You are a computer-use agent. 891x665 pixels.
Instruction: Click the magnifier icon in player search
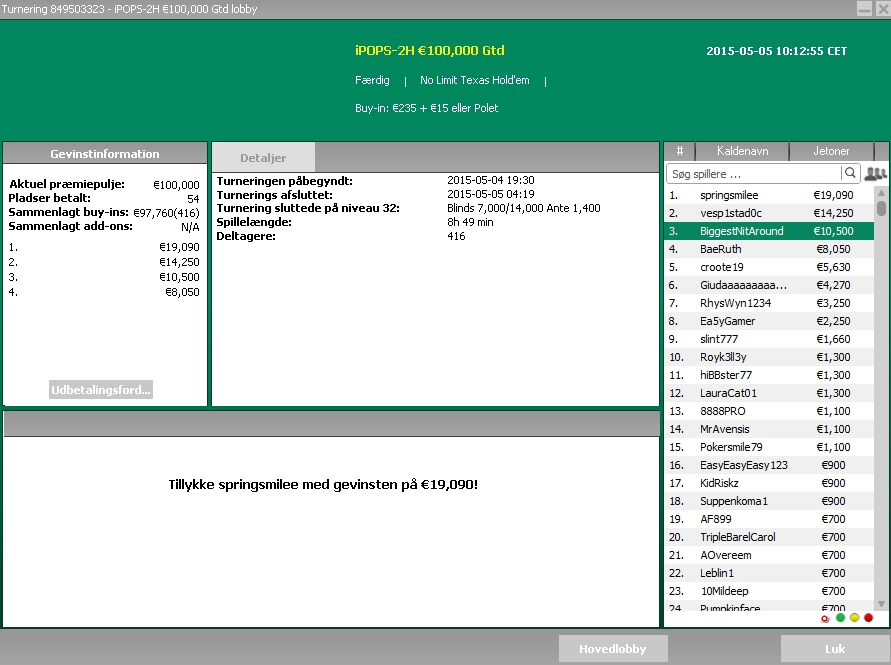(850, 173)
